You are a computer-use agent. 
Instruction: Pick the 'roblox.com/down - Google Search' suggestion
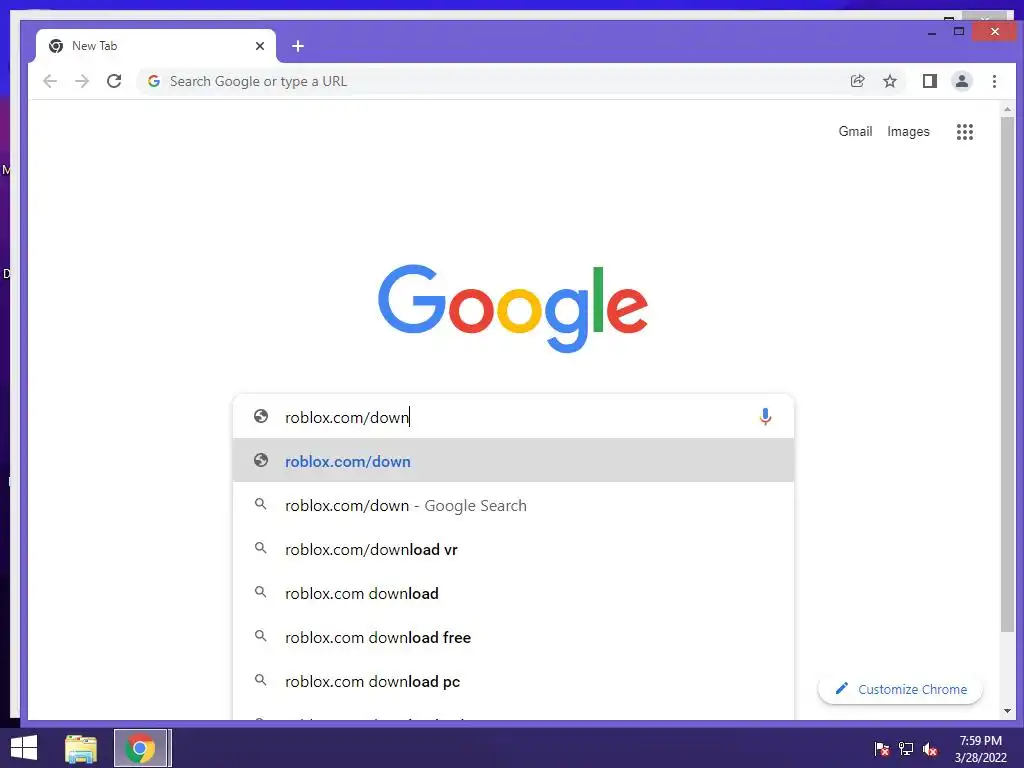(513, 505)
